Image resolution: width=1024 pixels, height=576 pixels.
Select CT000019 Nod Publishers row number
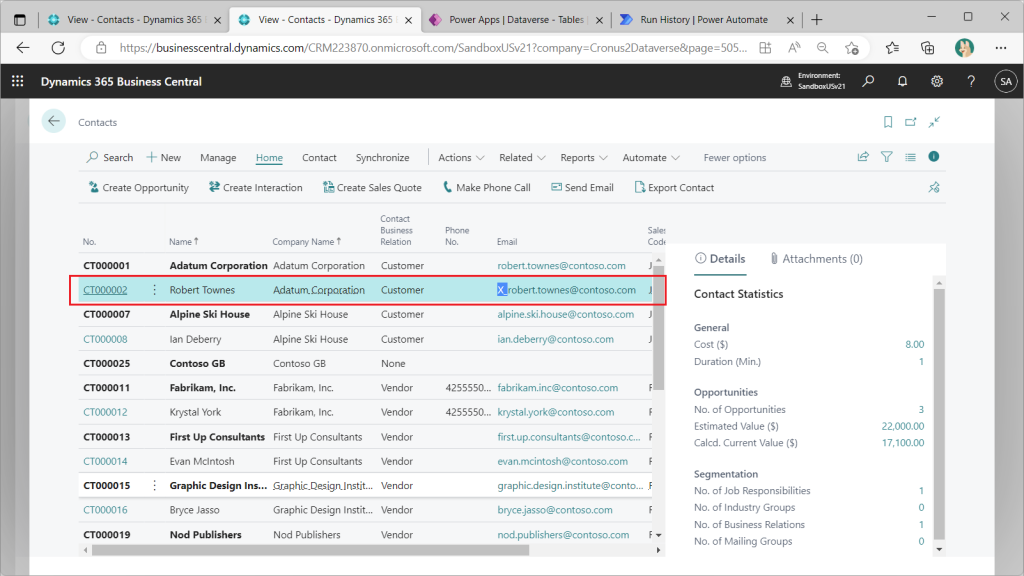(106, 534)
